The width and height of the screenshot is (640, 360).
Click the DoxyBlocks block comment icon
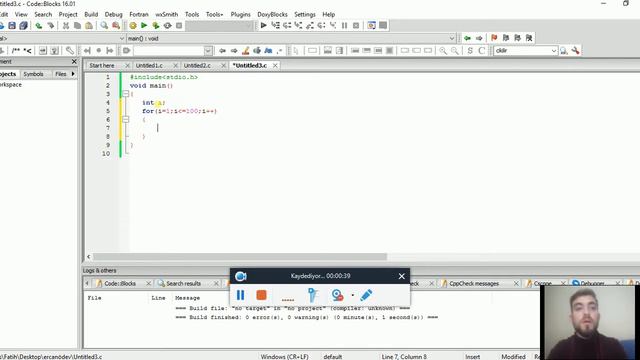16,51
